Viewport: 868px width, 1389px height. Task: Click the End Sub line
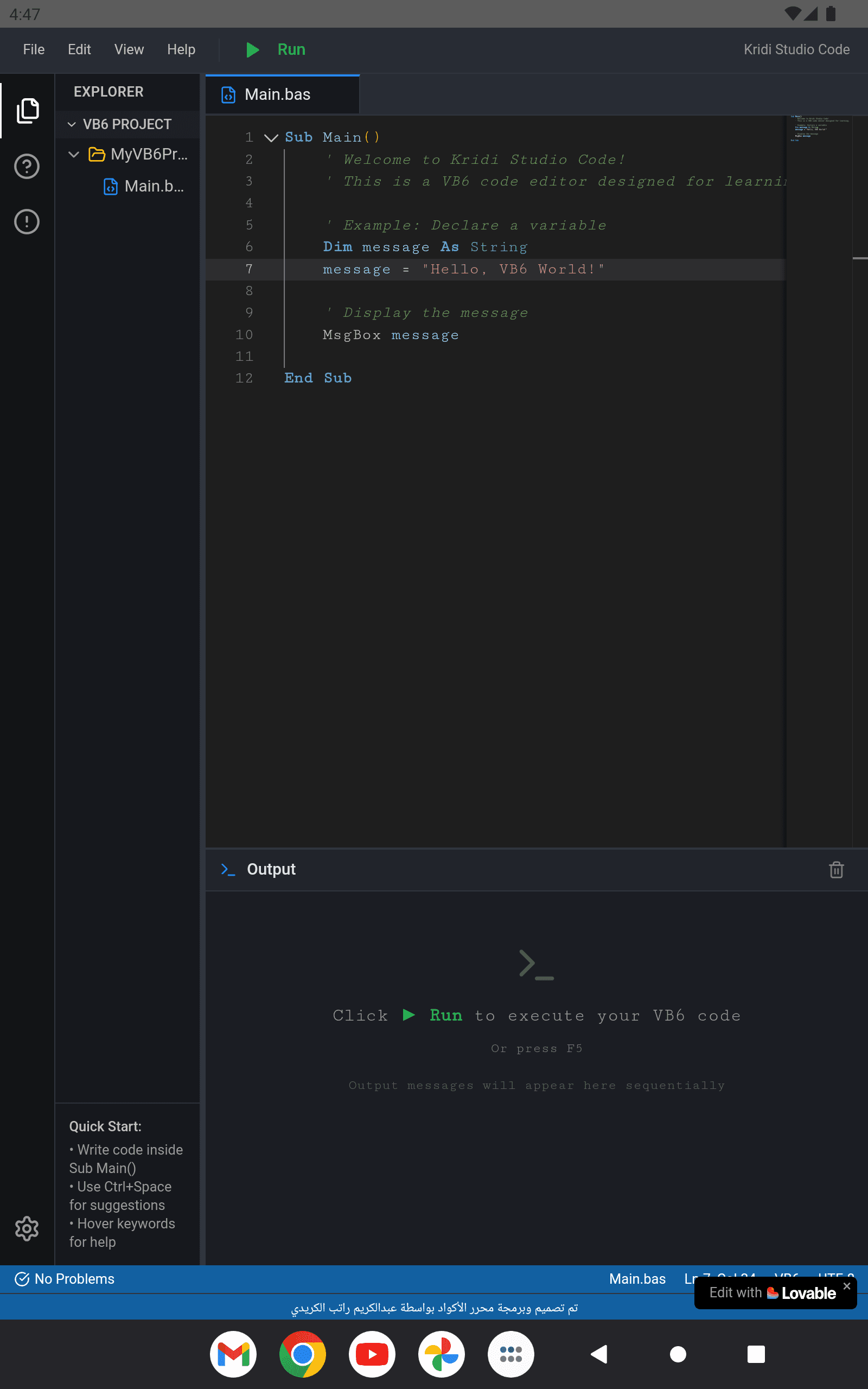tap(318, 378)
